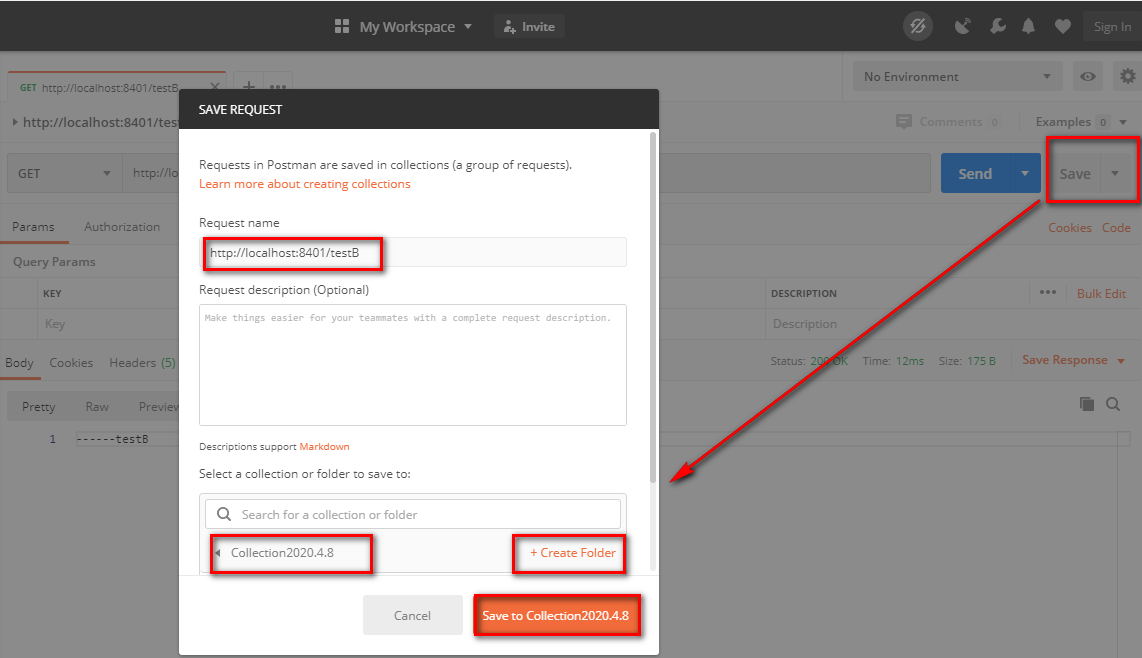
Task: Open Examples dropdown
Action: point(1081,122)
